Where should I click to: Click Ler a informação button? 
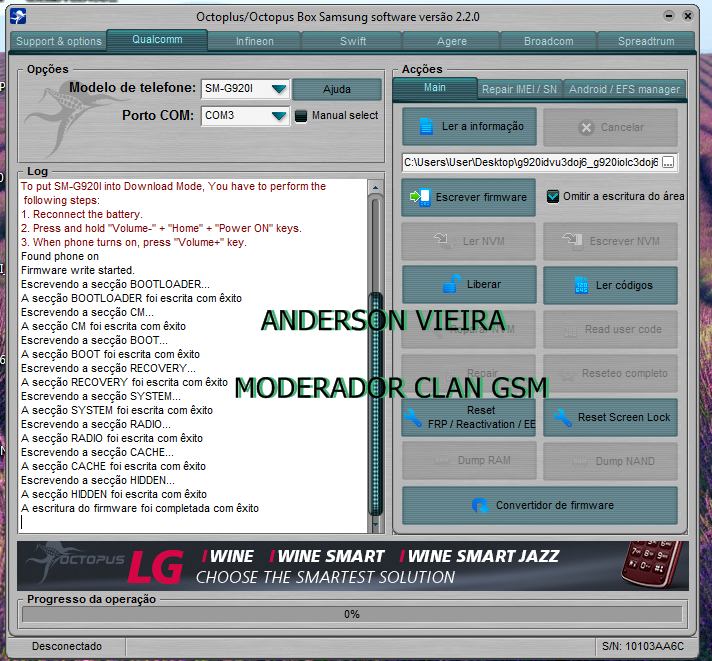(469, 127)
